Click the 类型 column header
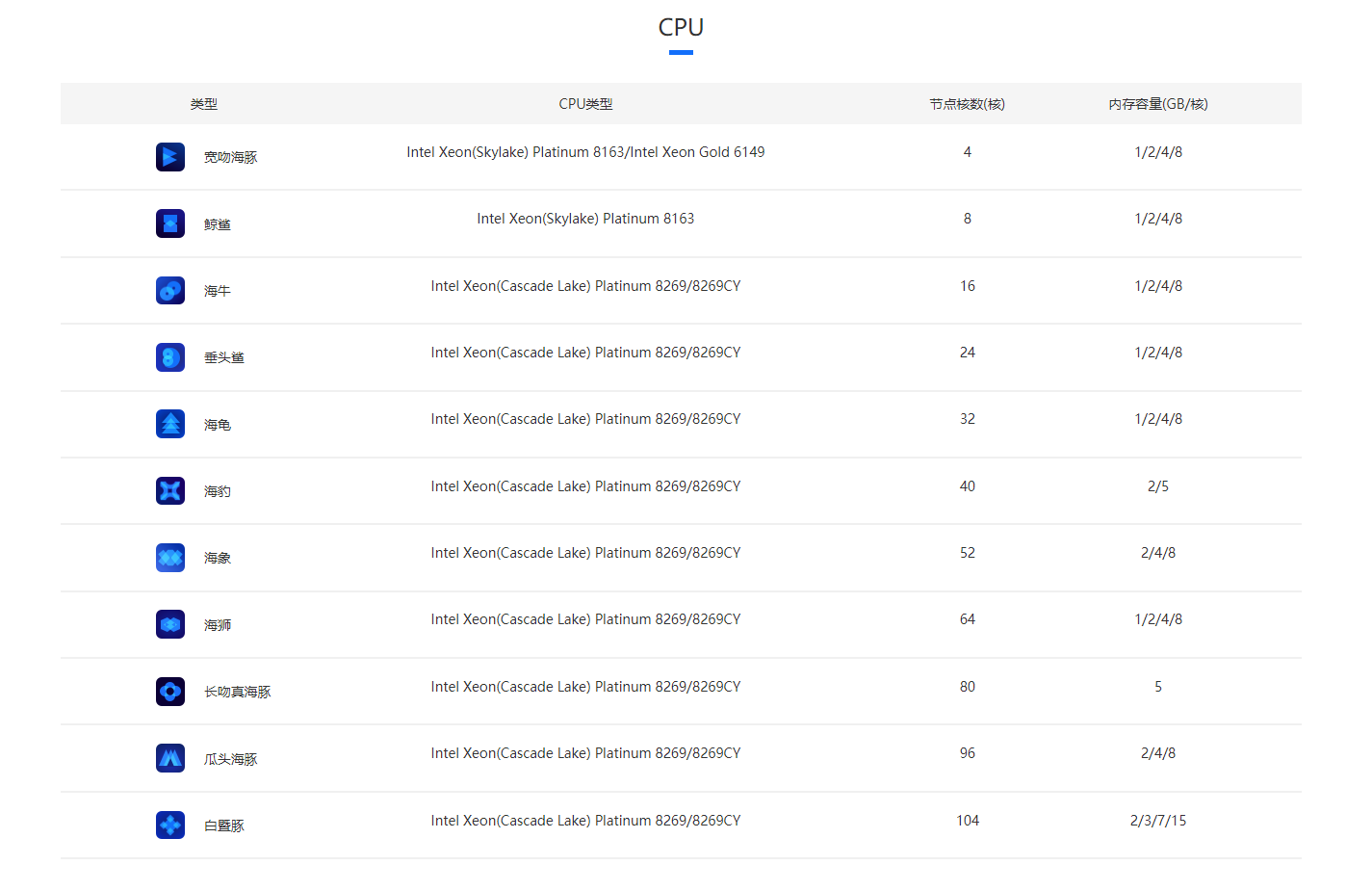Viewport: 1372px width, 891px height. pyautogui.click(x=203, y=104)
